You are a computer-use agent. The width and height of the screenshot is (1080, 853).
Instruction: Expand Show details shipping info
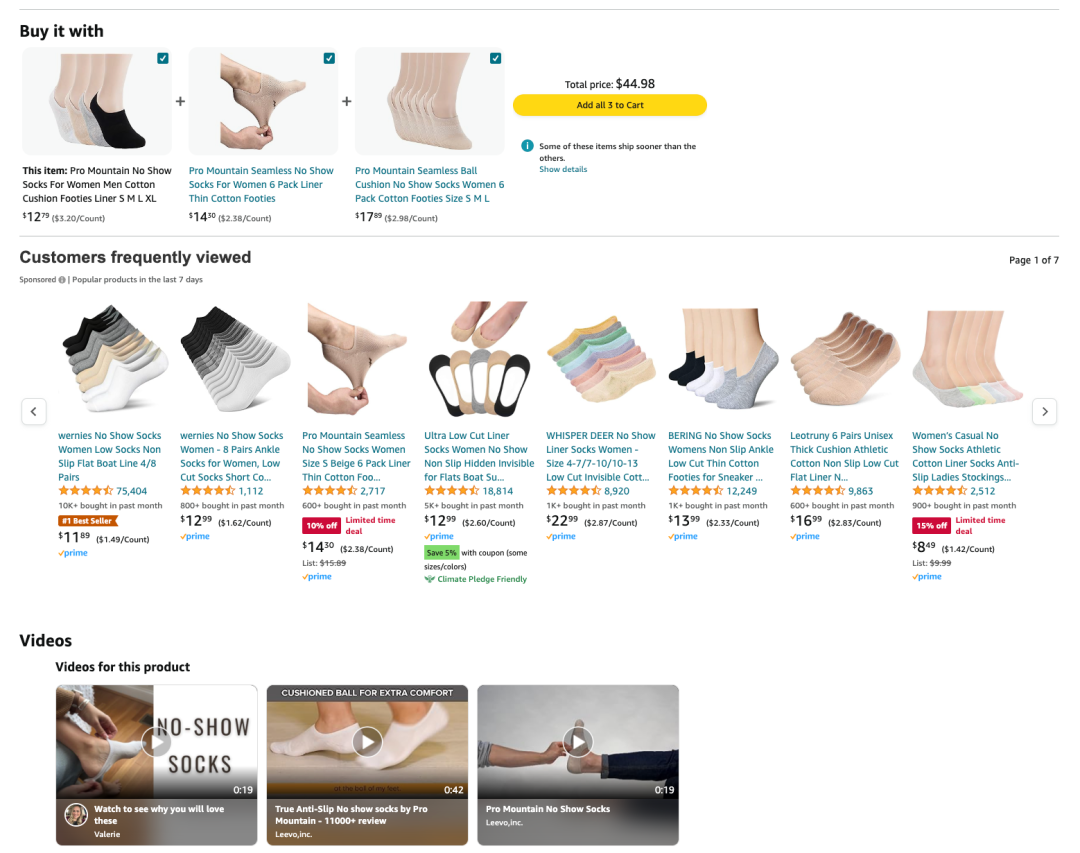click(x=563, y=169)
